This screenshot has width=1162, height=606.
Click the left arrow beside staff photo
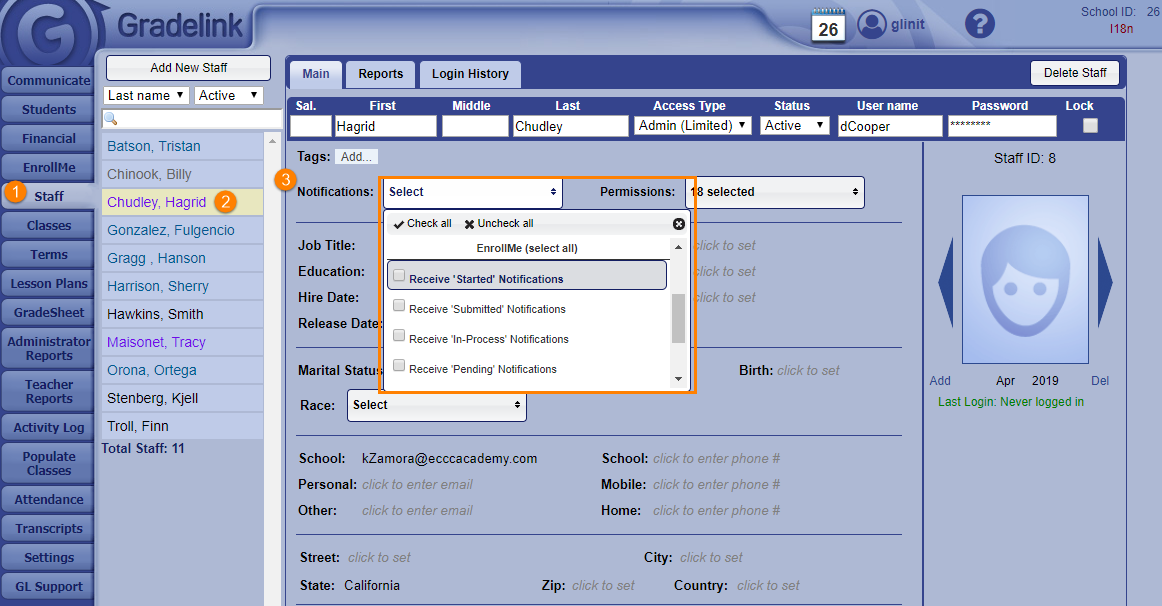coord(945,283)
